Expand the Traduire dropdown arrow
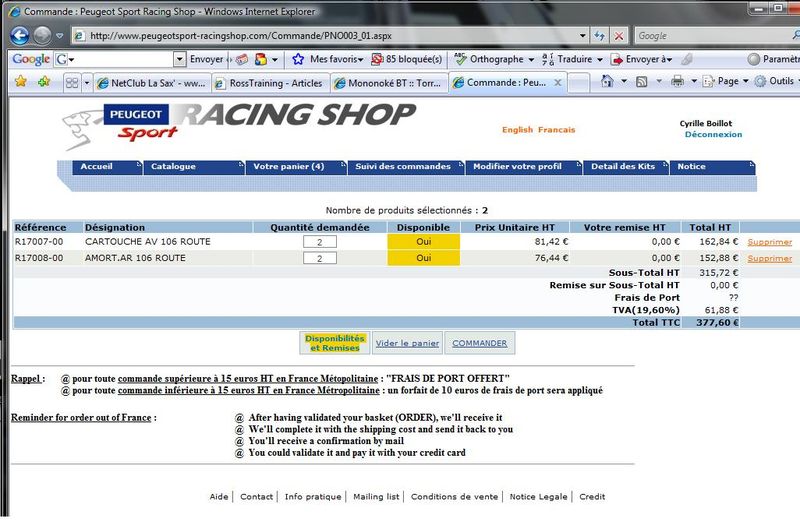The image size is (800, 529). 599,59
